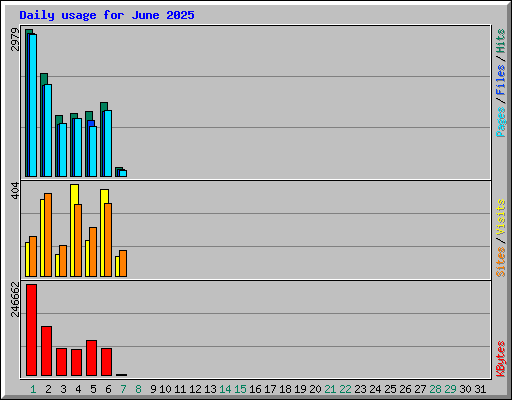Select day 3 red KBytes bar

61,362
